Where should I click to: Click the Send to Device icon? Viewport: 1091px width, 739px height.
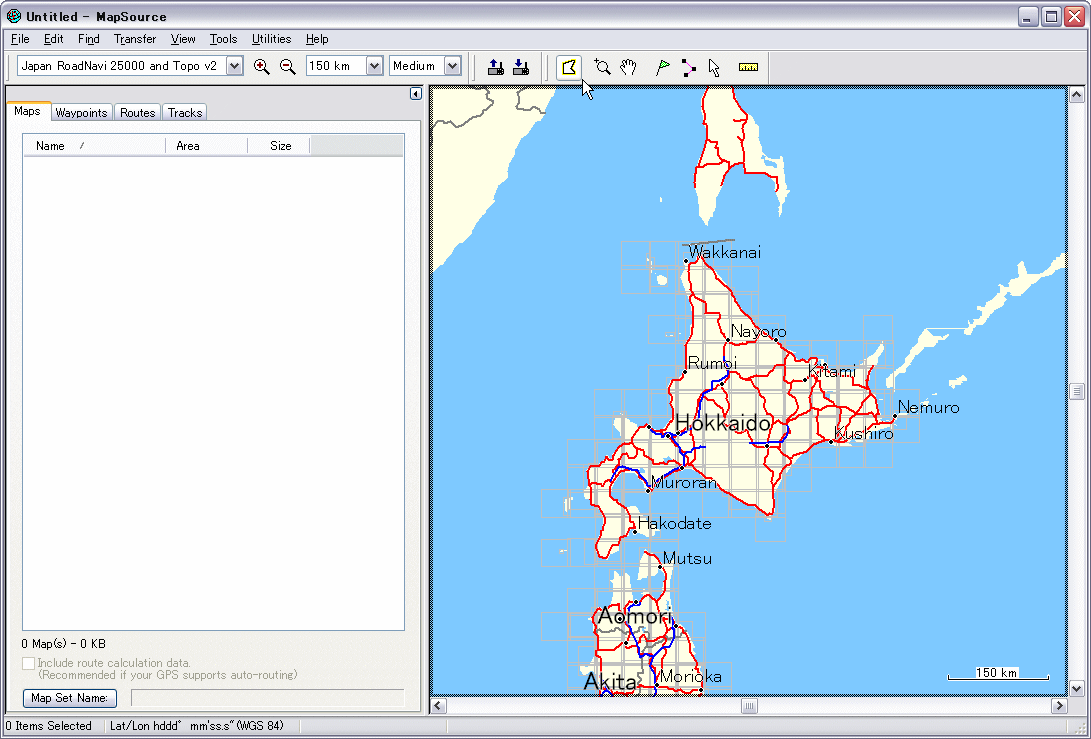[x=495, y=67]
